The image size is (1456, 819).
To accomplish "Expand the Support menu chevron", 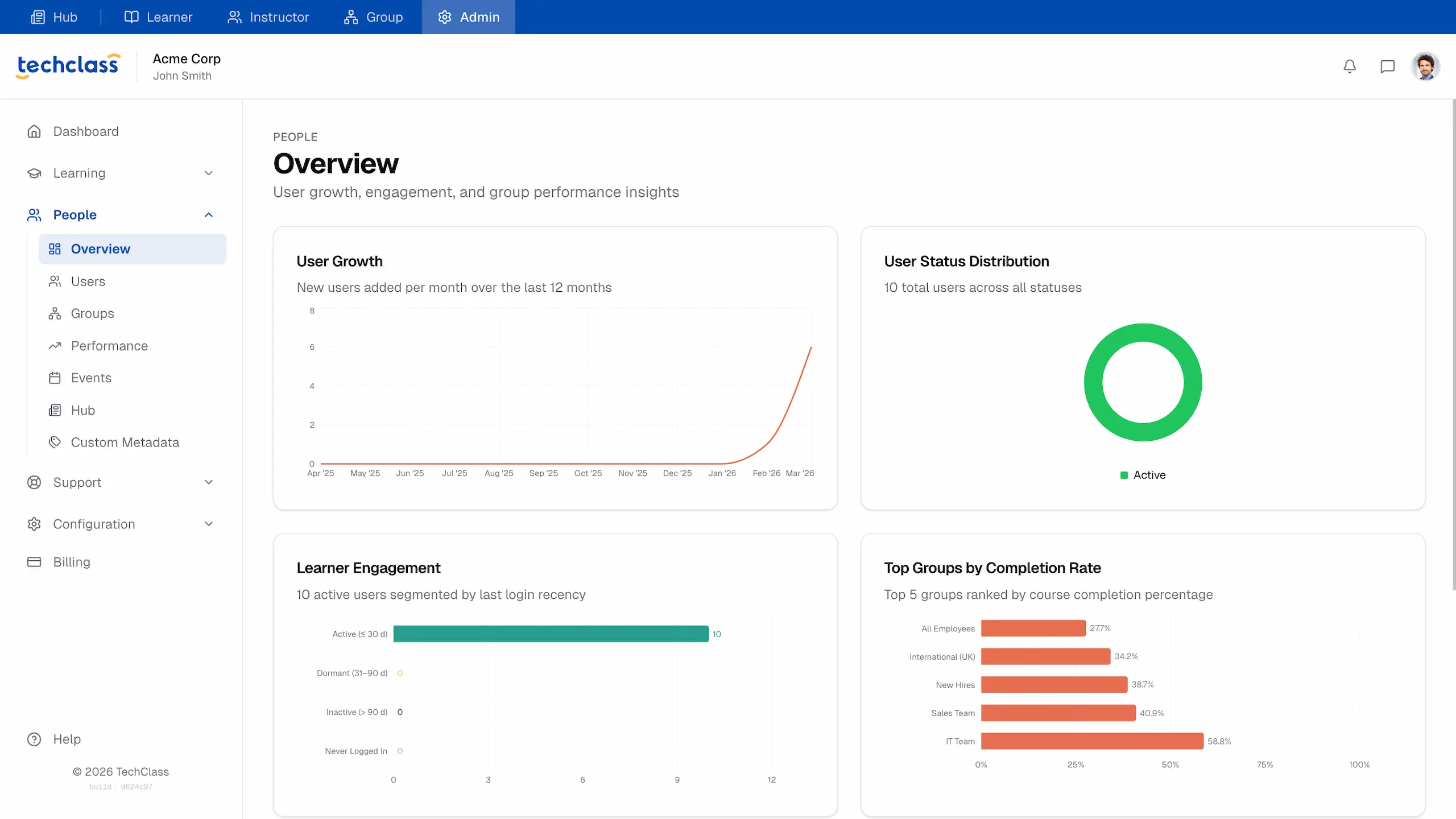I will (209, 482).
